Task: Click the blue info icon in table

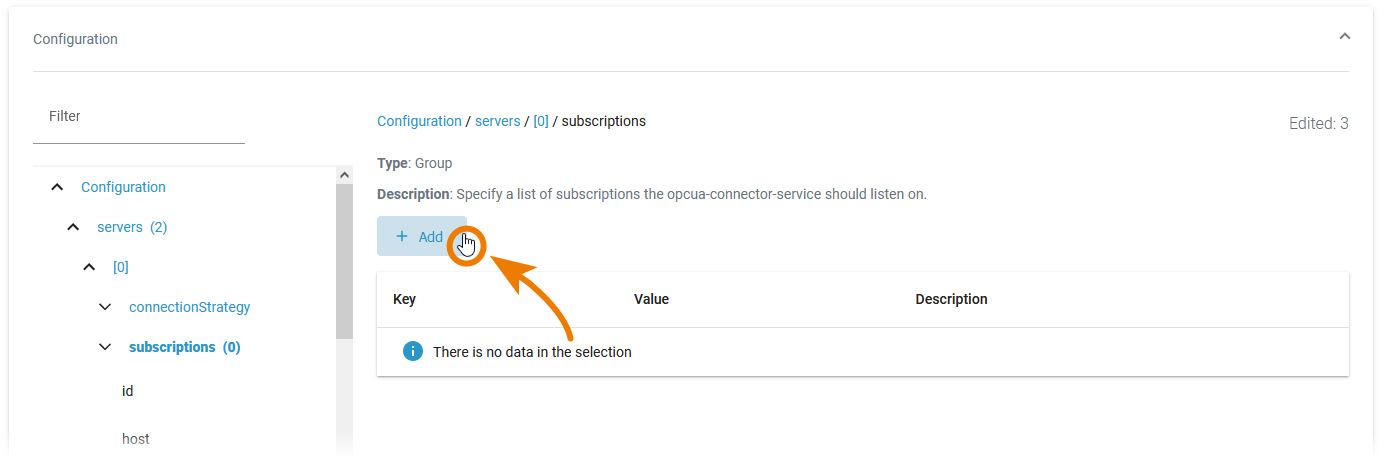Action: pos(412,352)
